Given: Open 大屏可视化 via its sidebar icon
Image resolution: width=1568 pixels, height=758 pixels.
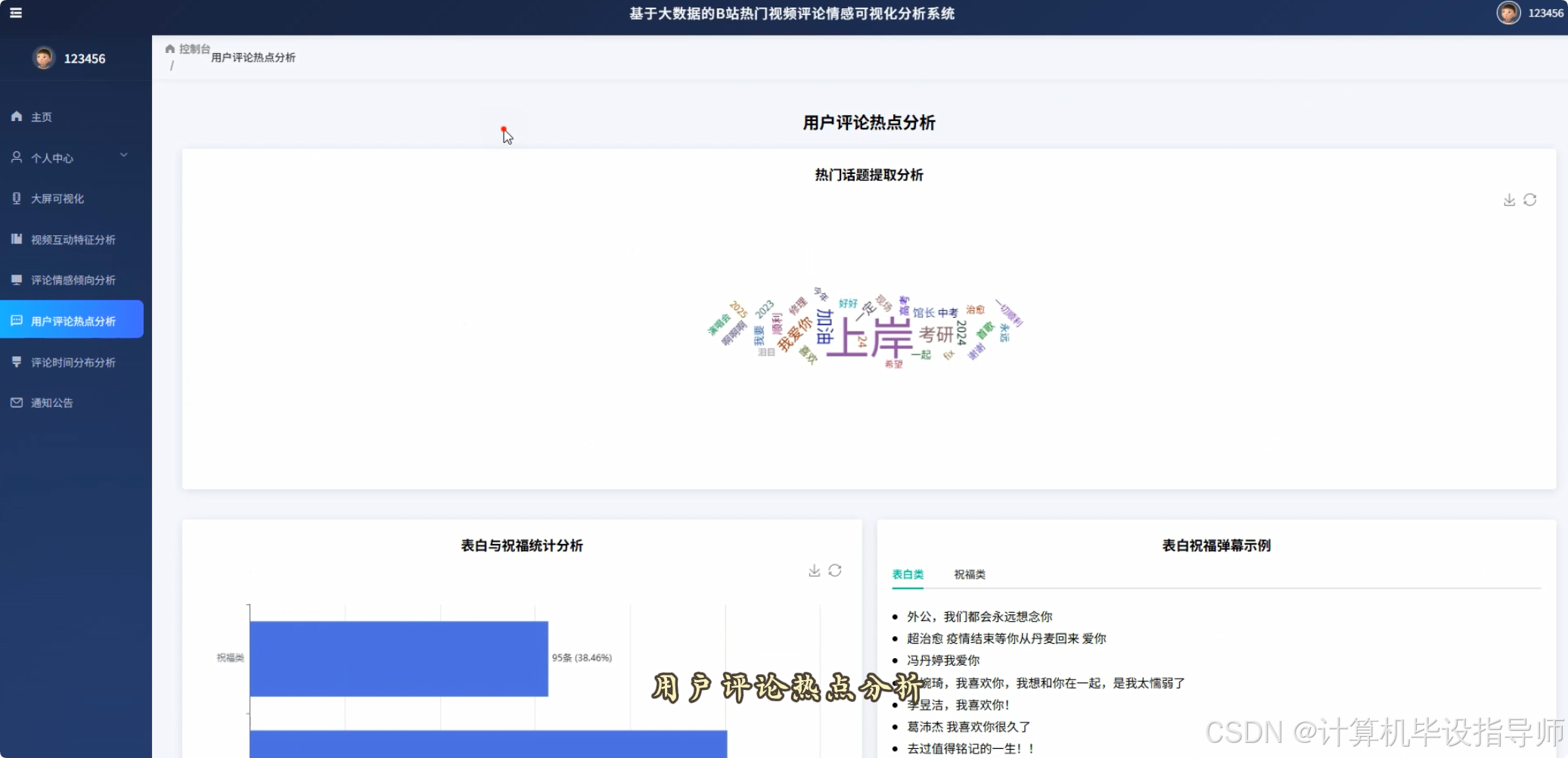Looking at the screenshot, I should pos(17,198).
